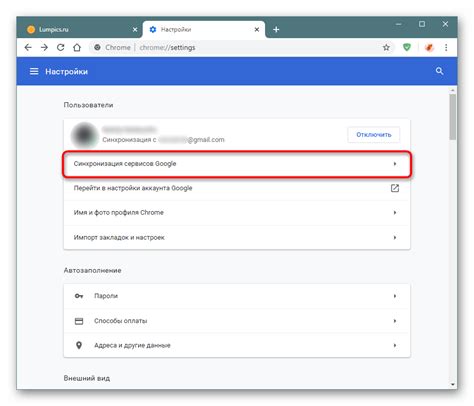Expand arrow at right of Способы оплаты
The width and height of the screenshot is (474, 406).
click(x=395, y=321)
